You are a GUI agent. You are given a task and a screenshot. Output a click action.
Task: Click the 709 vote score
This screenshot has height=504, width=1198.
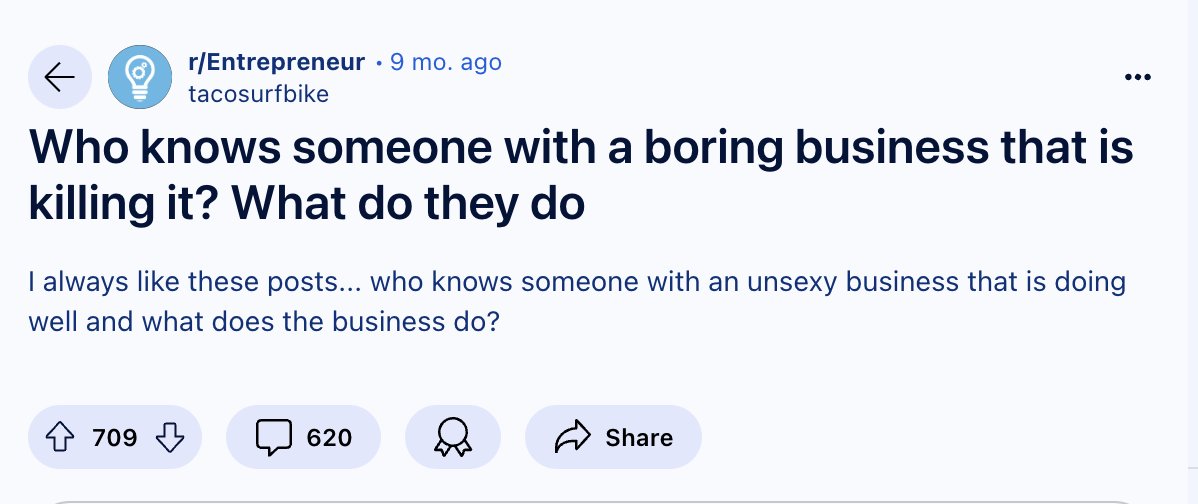coord(114,437)
